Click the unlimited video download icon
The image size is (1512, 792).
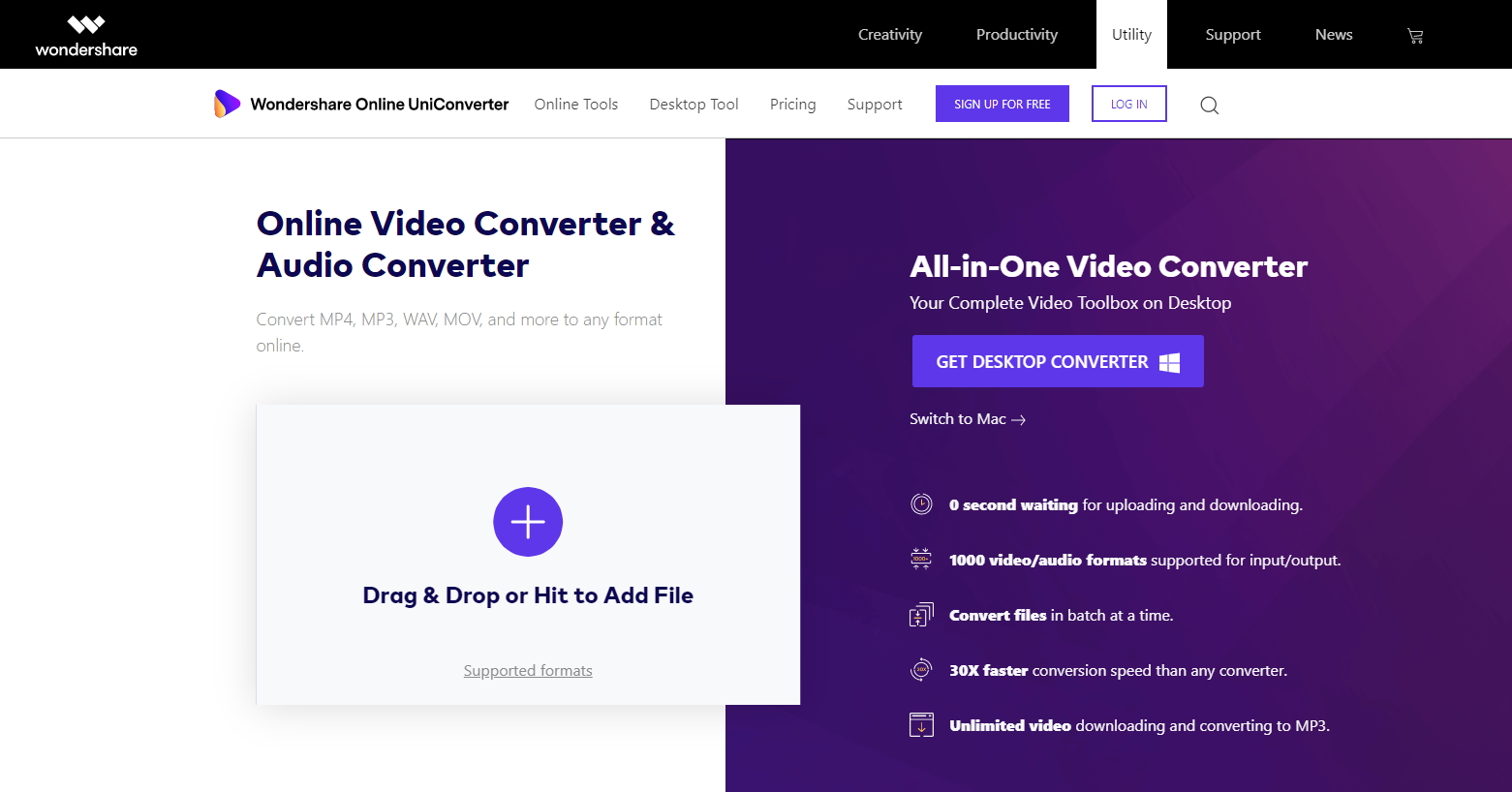pyautogui.click(x=921, y=725)
